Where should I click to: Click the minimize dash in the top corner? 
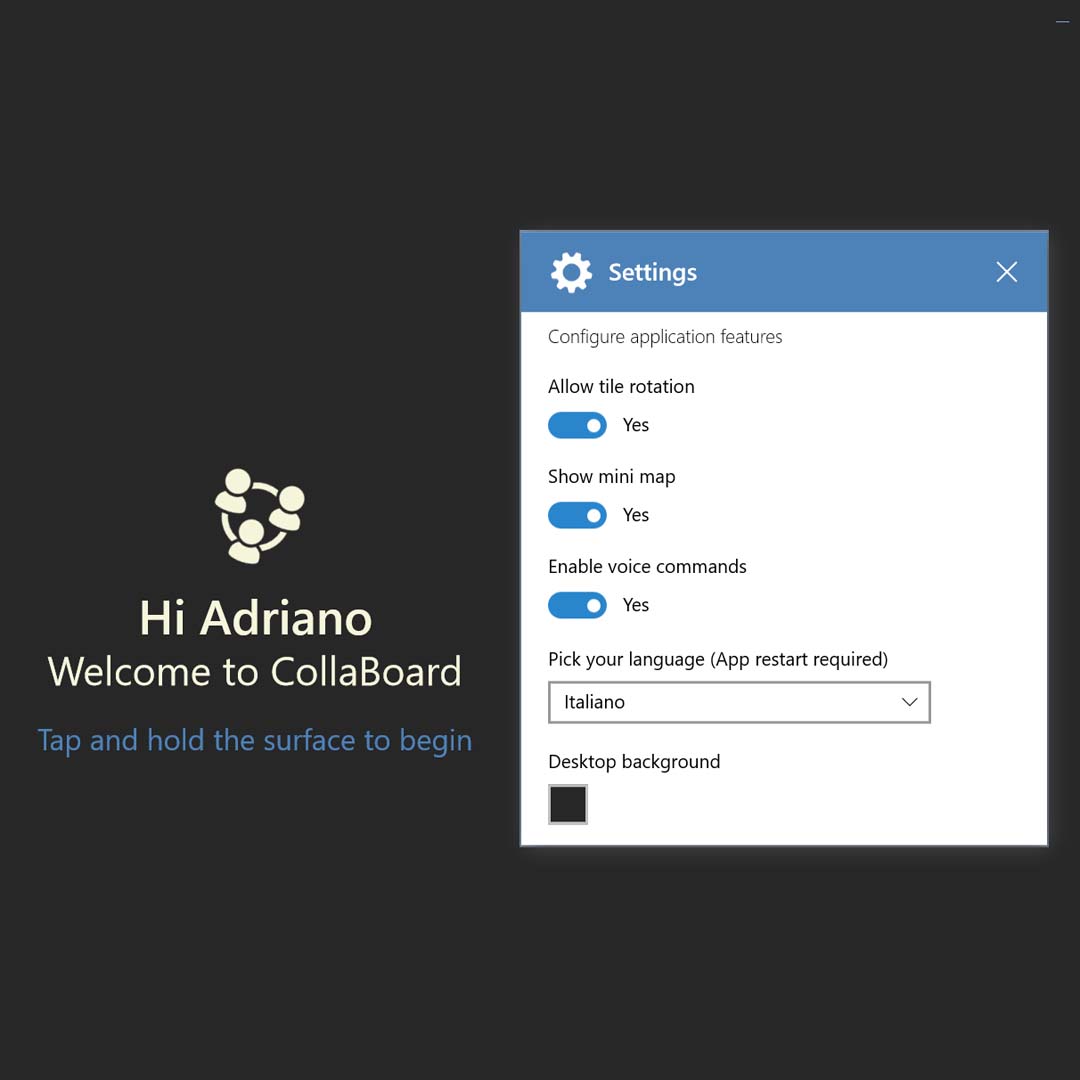[x=1062, y=22]
